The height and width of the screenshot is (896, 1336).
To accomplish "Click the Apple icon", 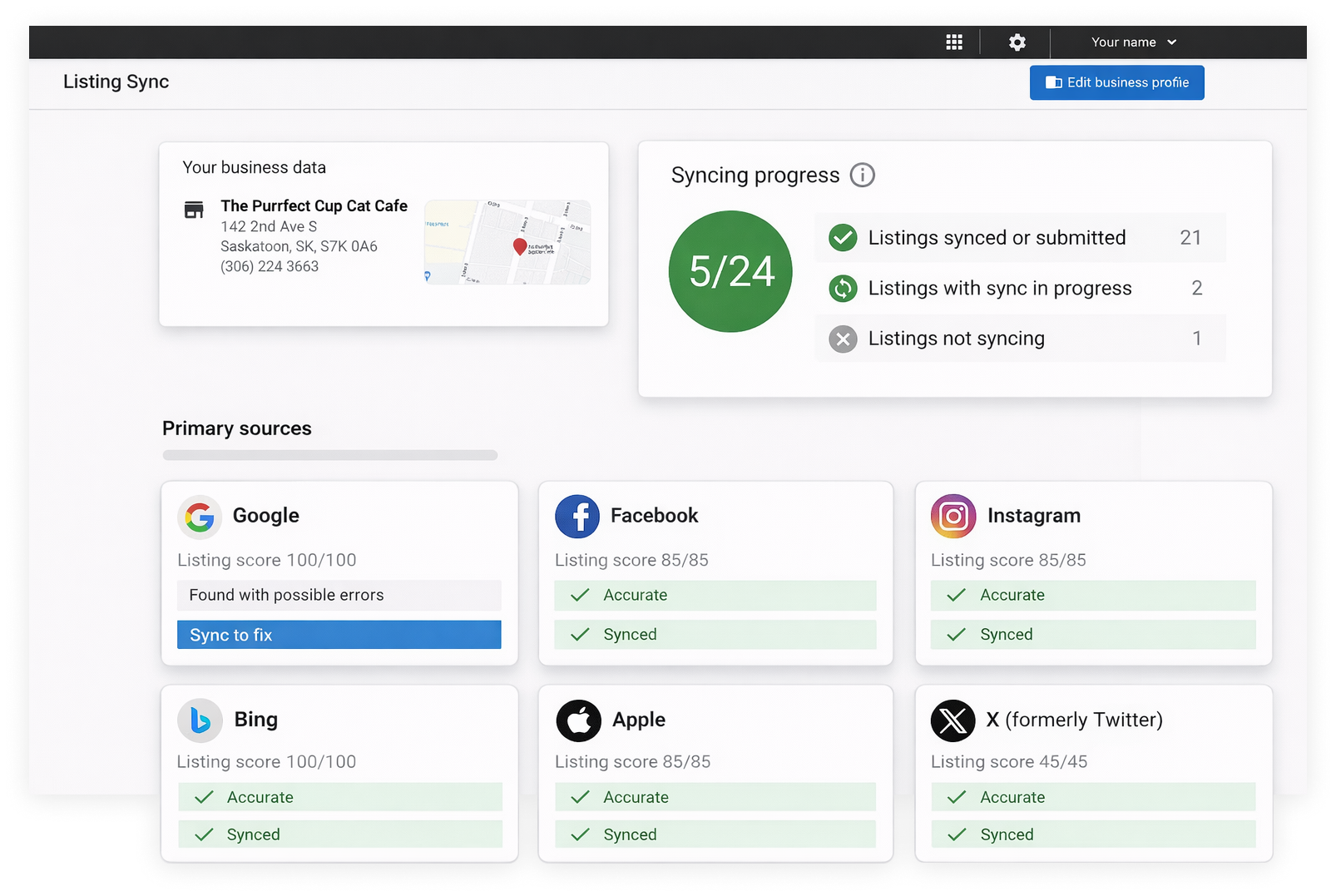I will (x=579, y=720).
